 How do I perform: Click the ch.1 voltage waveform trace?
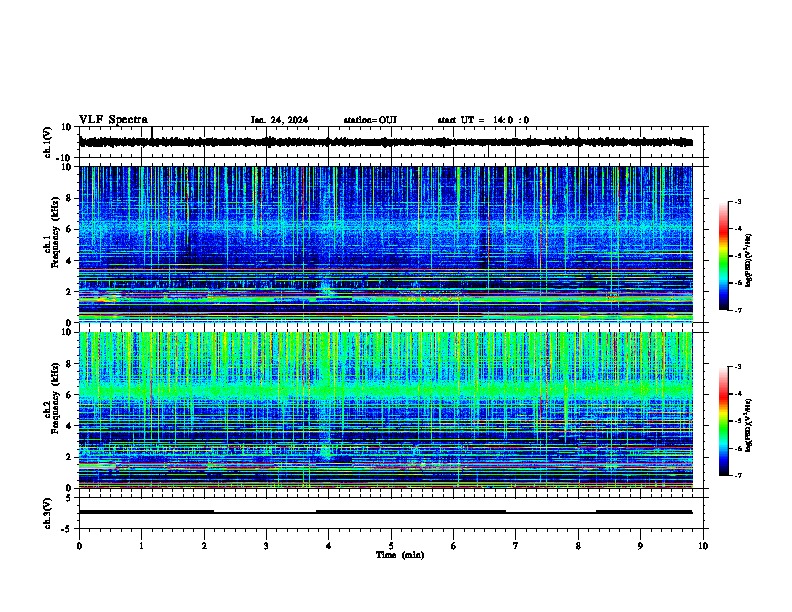385,142
